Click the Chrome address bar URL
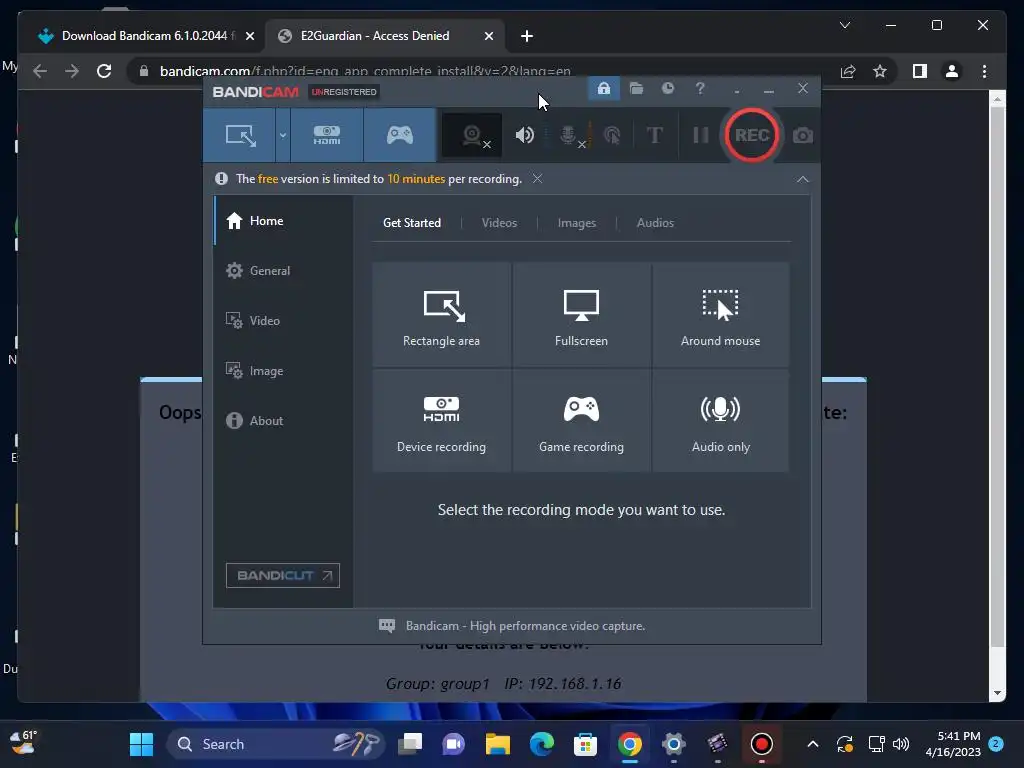This screenshot has height=768, width=1024. [365, 71]
